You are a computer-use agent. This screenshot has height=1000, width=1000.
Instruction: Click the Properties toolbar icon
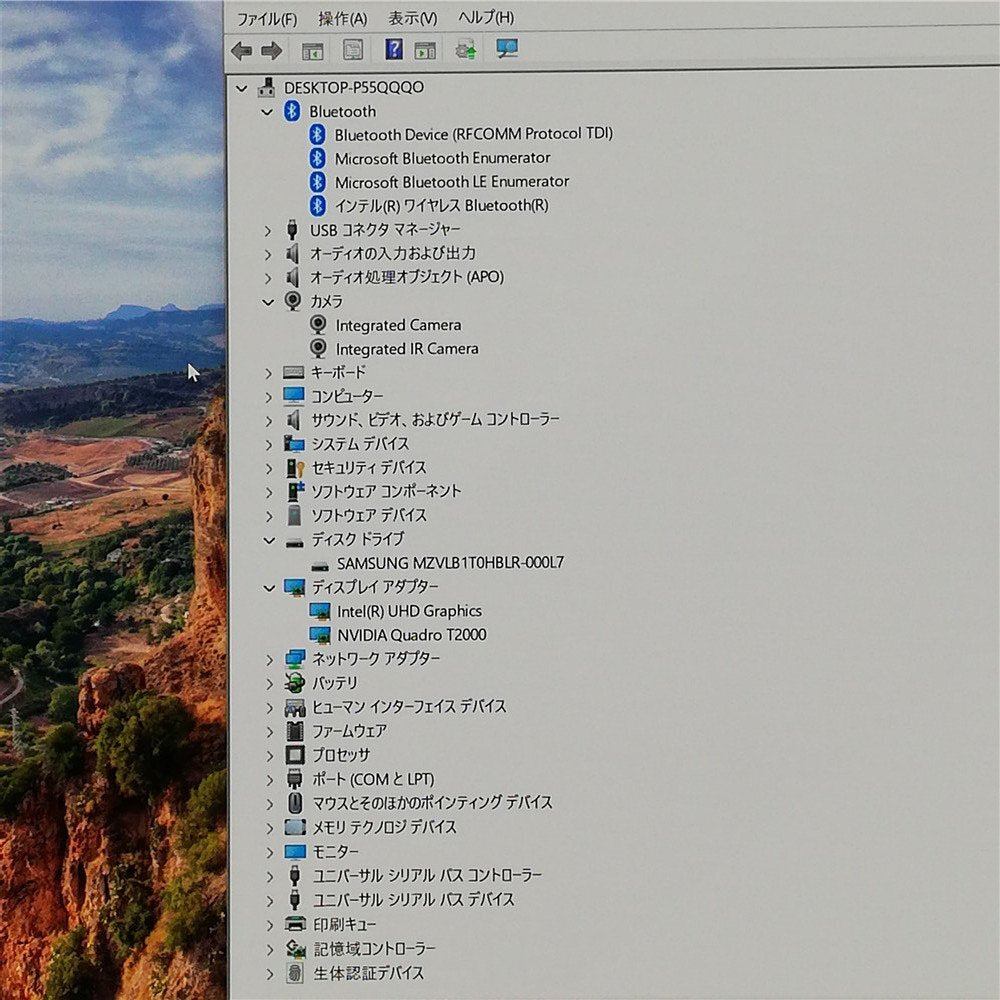(x=353, y=50)
